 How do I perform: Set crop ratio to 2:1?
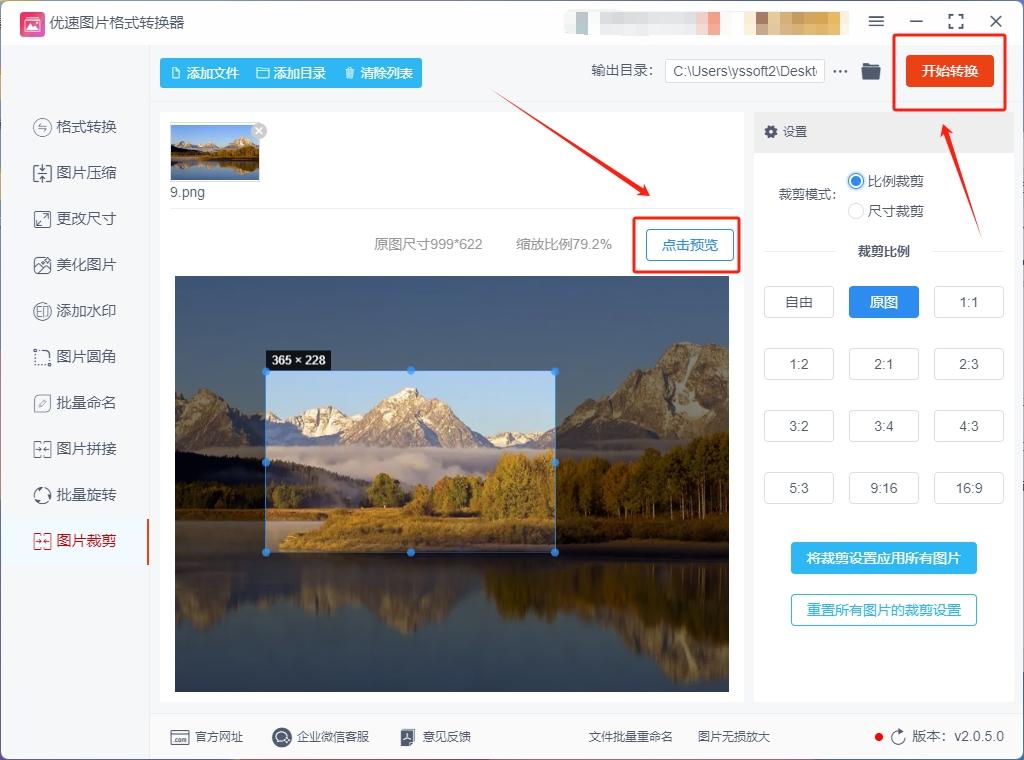click(884, 364)
